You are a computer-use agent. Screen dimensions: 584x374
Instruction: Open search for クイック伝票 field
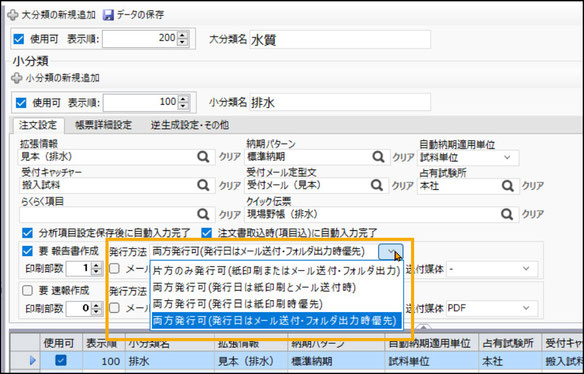[x=507, y=214]
